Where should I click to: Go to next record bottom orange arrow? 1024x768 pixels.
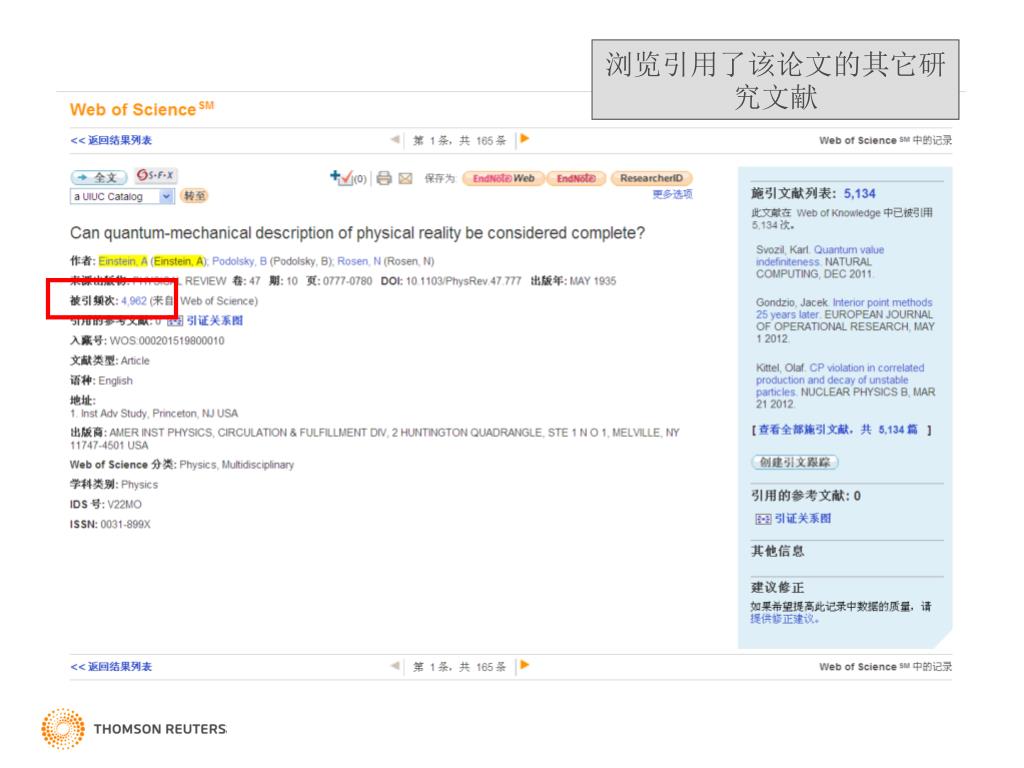pyautogui.click(x=524, y=665)
